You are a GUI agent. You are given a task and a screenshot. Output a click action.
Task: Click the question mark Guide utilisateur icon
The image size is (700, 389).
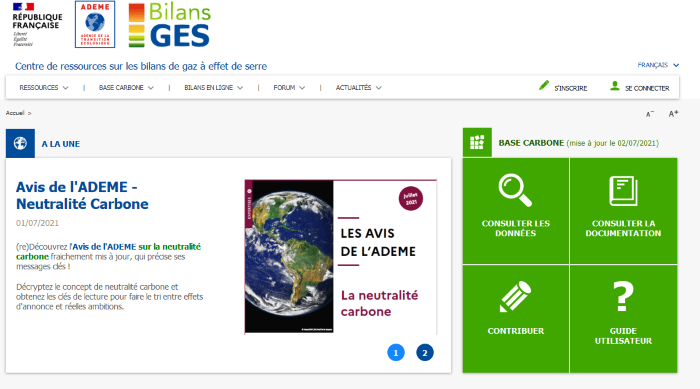point(623,296)
